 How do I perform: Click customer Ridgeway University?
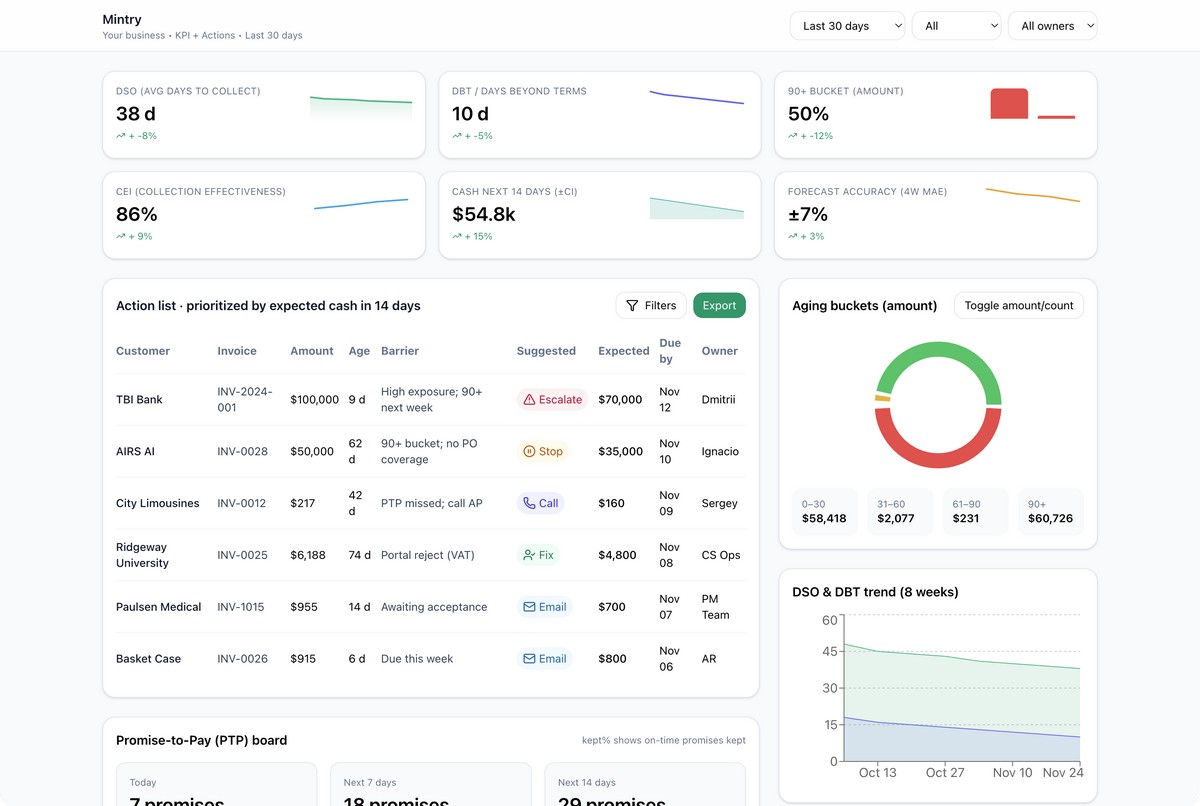tap(143, 555)
